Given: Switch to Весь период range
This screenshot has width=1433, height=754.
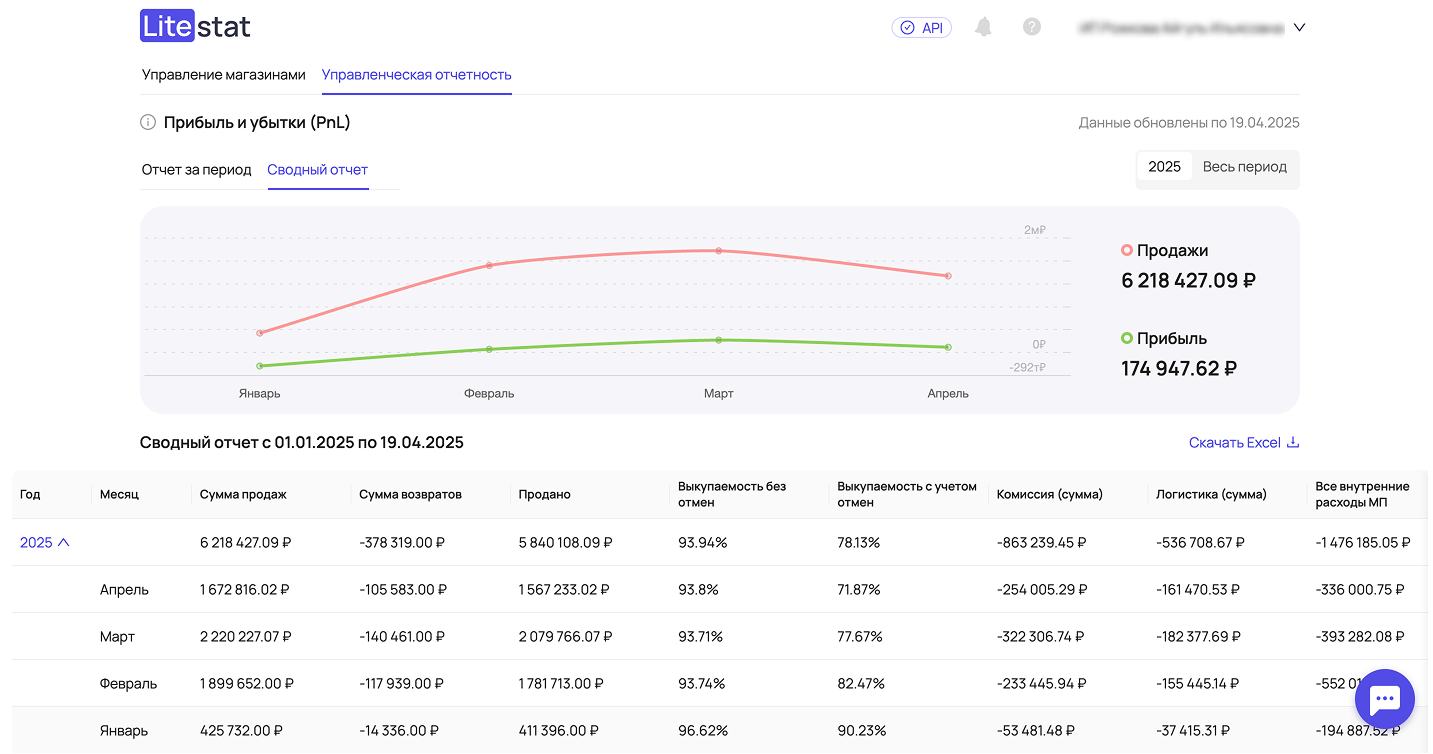Looking at the screenshot, I should point(1244,167).
